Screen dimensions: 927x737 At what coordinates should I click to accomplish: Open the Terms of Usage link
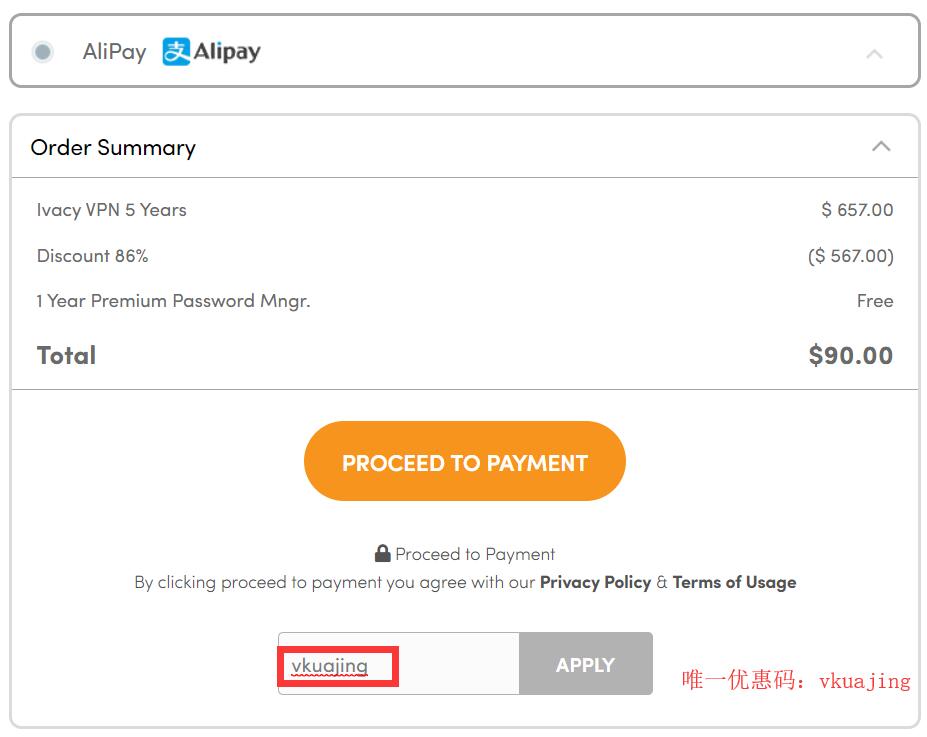734,582
